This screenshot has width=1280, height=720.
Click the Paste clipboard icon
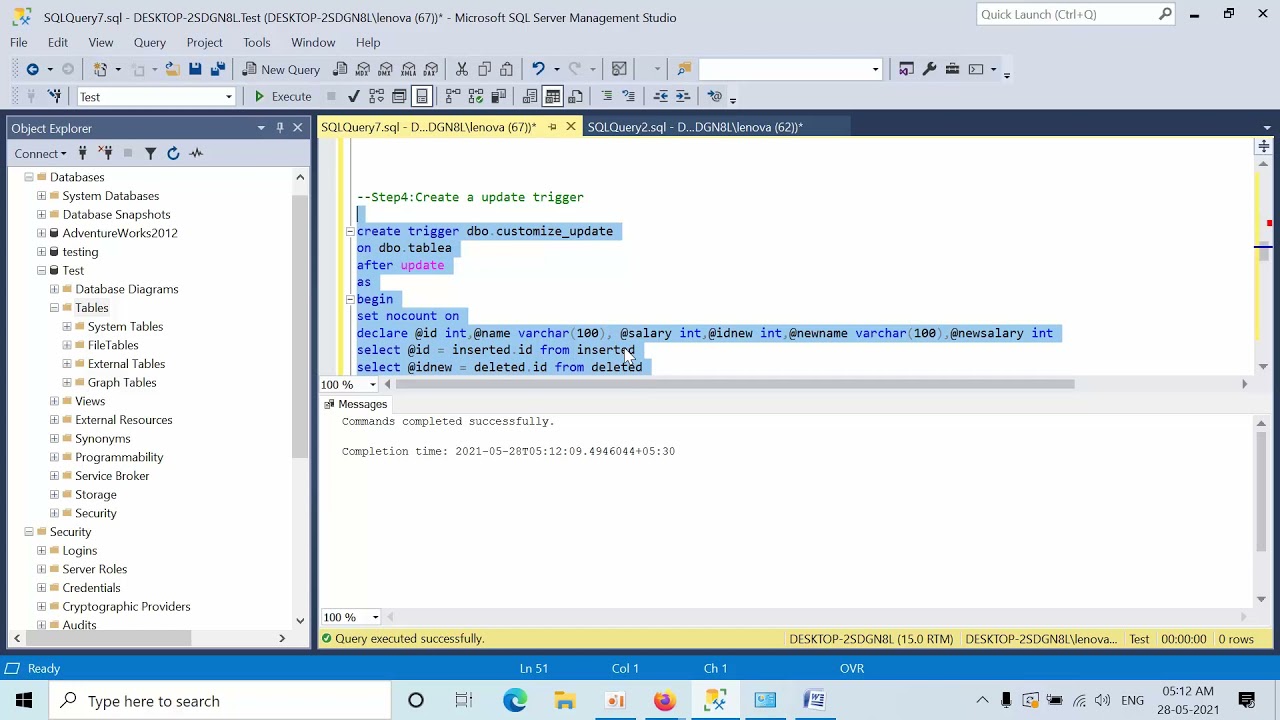pos(507,69)
